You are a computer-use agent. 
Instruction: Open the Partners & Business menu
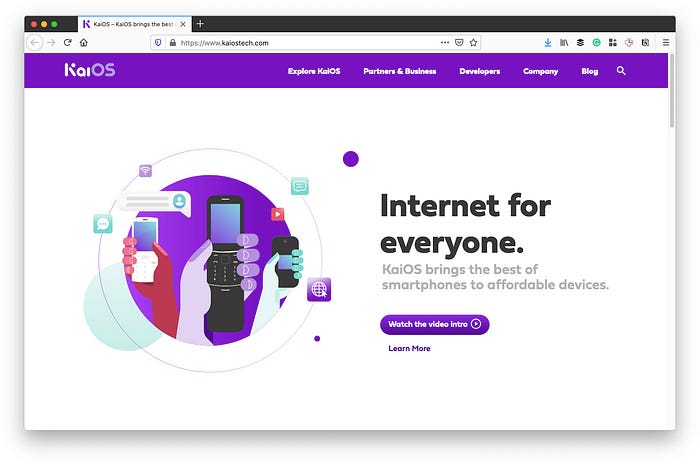click(x=400, y=71)
